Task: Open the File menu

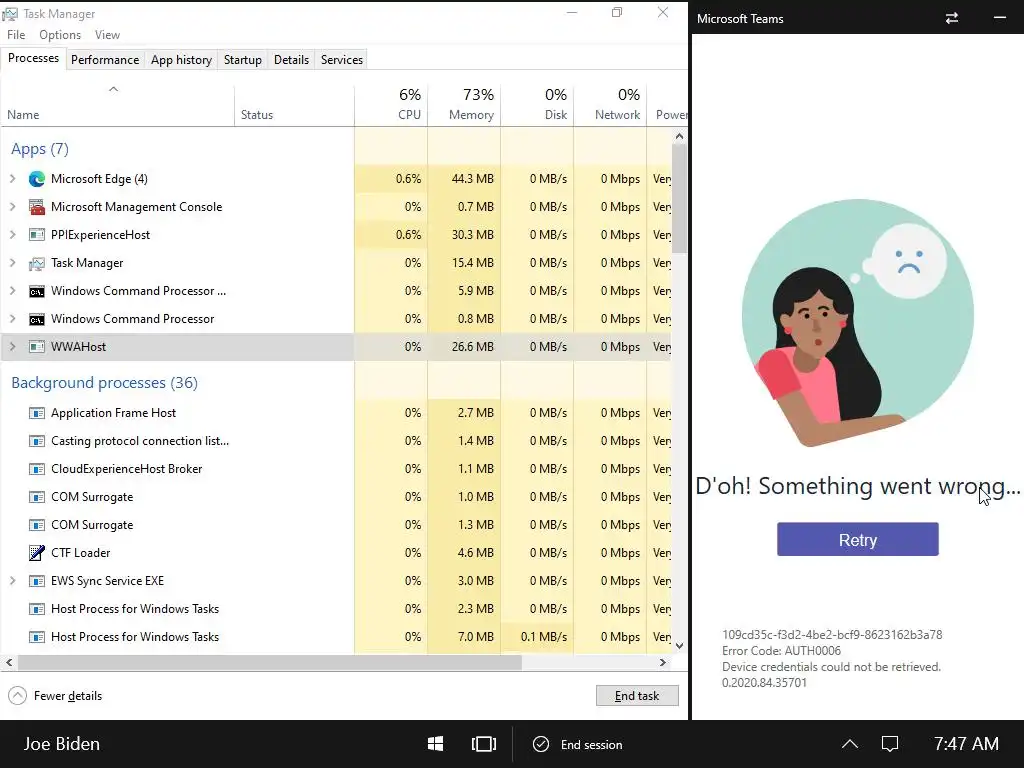Action: [x=16, y=35]
